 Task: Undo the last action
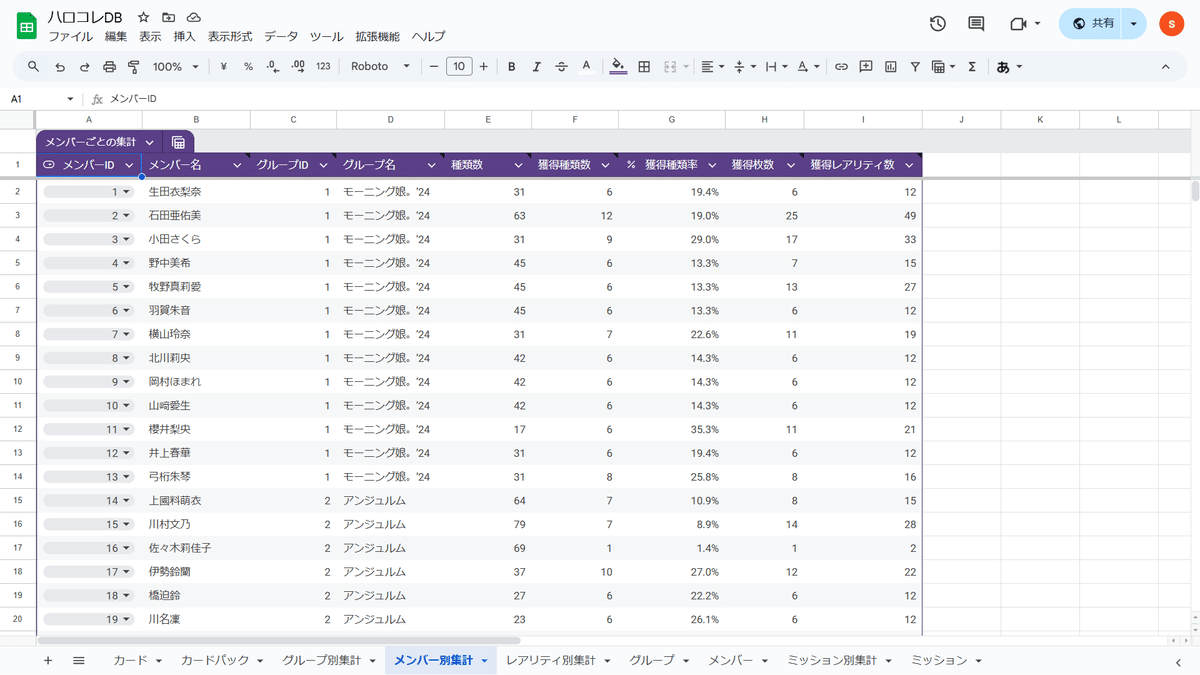60,67
